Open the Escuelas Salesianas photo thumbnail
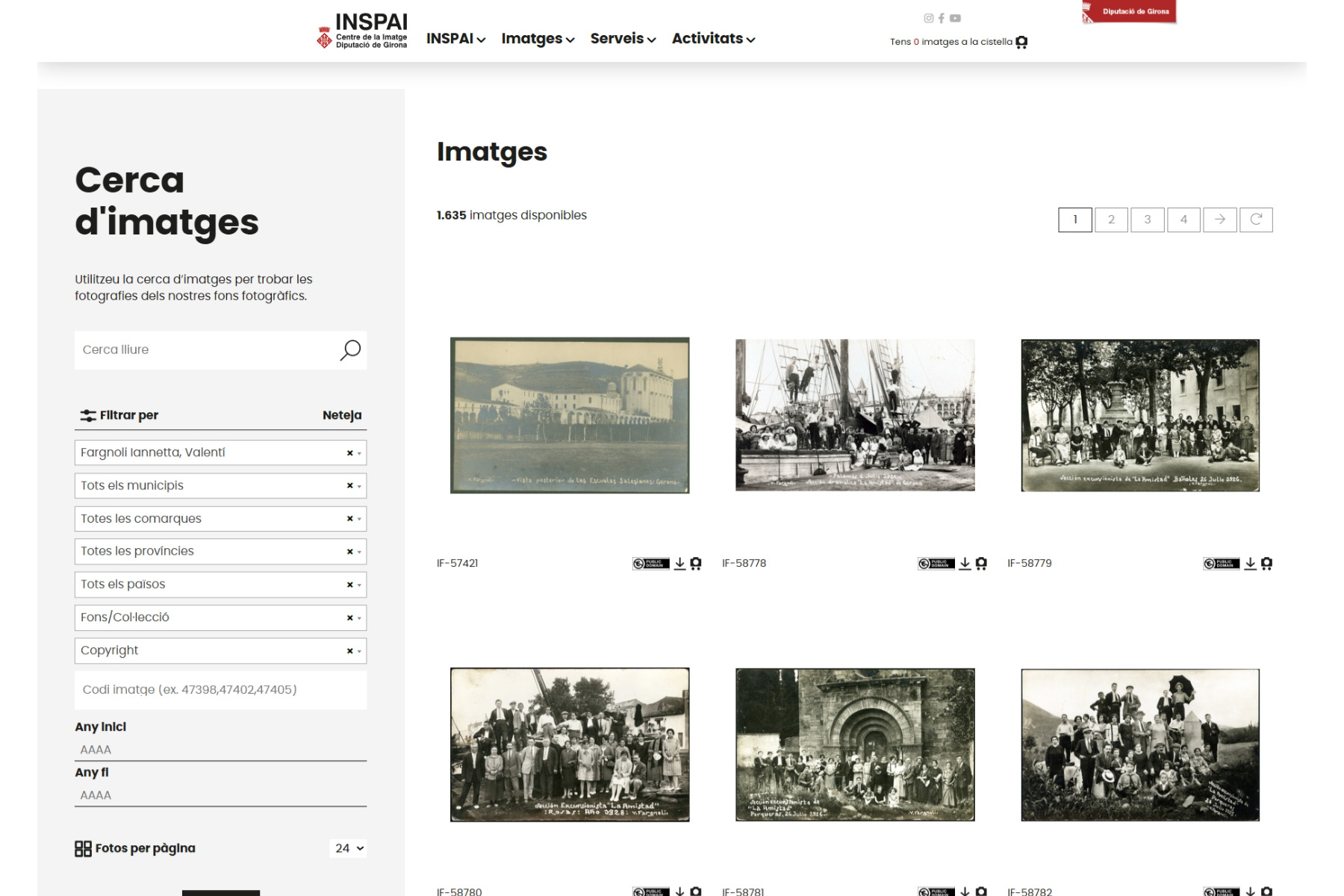1344x896 pixels. [x=570, y=415]
